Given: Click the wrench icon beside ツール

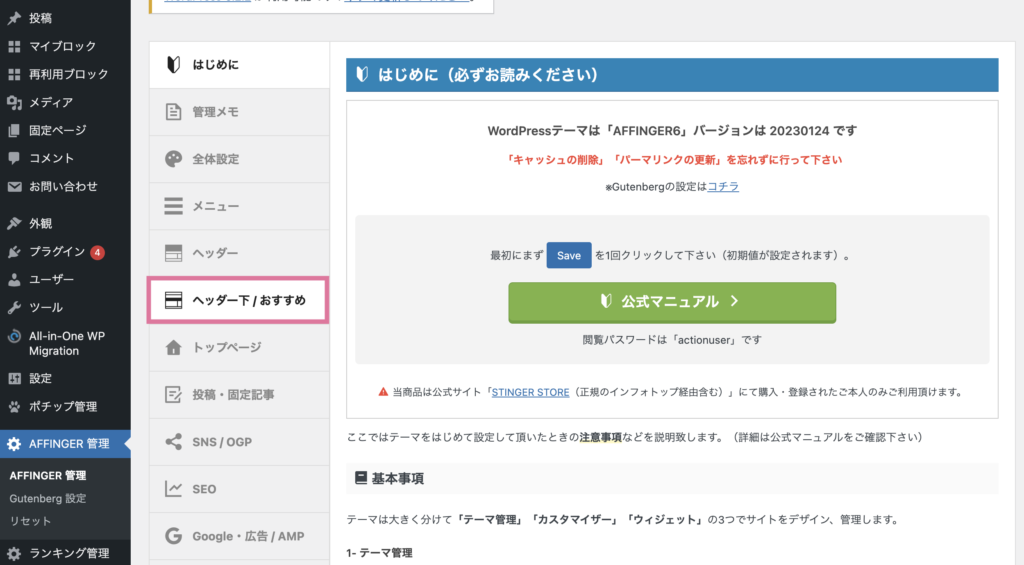Looking at the screenshot, I should click(14, 308).
